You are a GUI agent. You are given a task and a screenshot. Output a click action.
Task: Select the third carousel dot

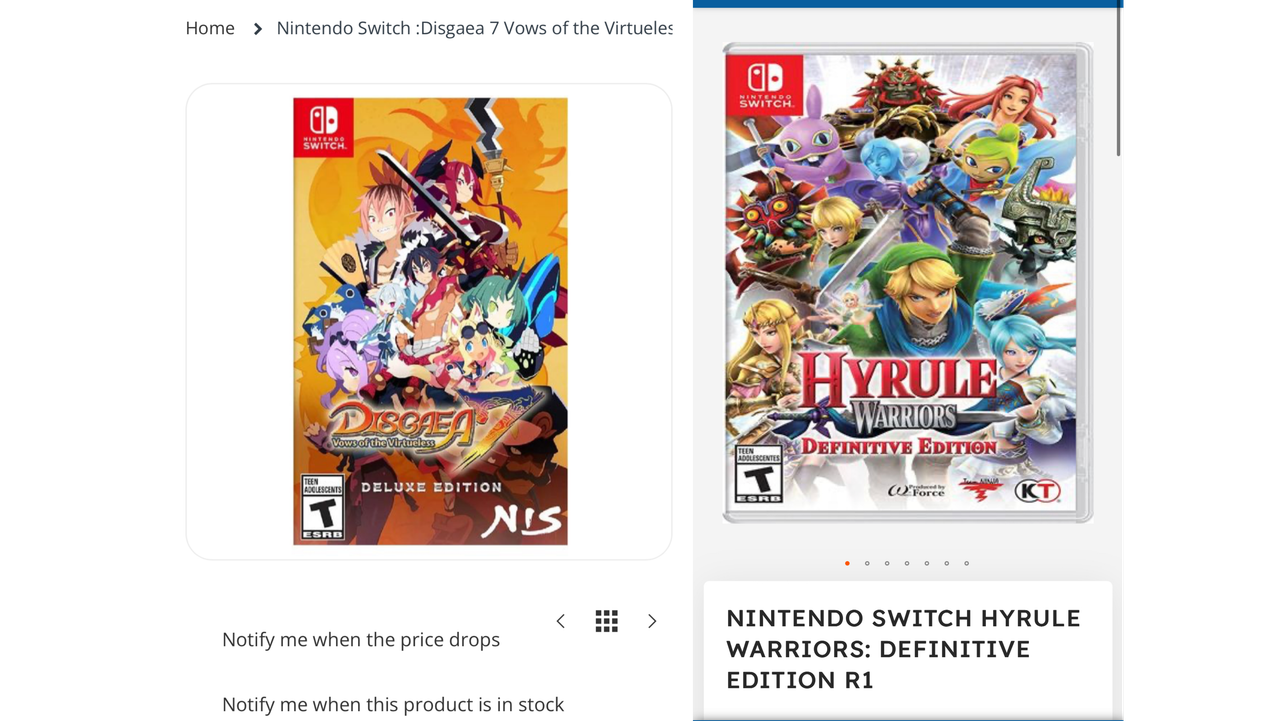887,563
